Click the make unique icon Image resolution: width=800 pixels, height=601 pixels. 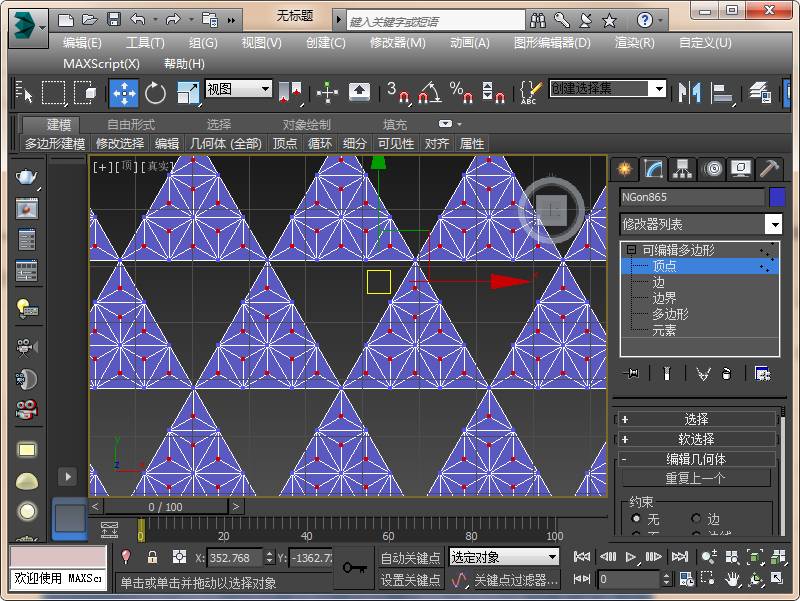703,374
